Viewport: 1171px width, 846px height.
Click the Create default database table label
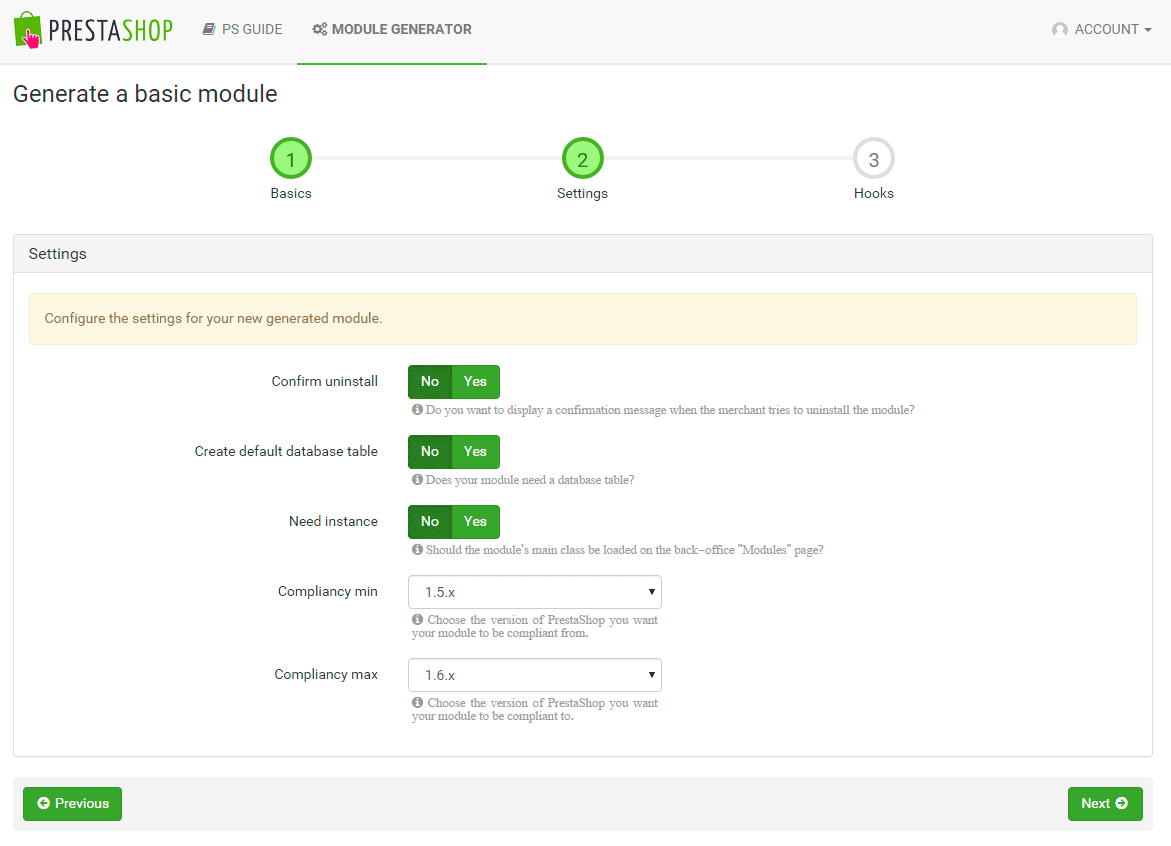click(286, 452)
